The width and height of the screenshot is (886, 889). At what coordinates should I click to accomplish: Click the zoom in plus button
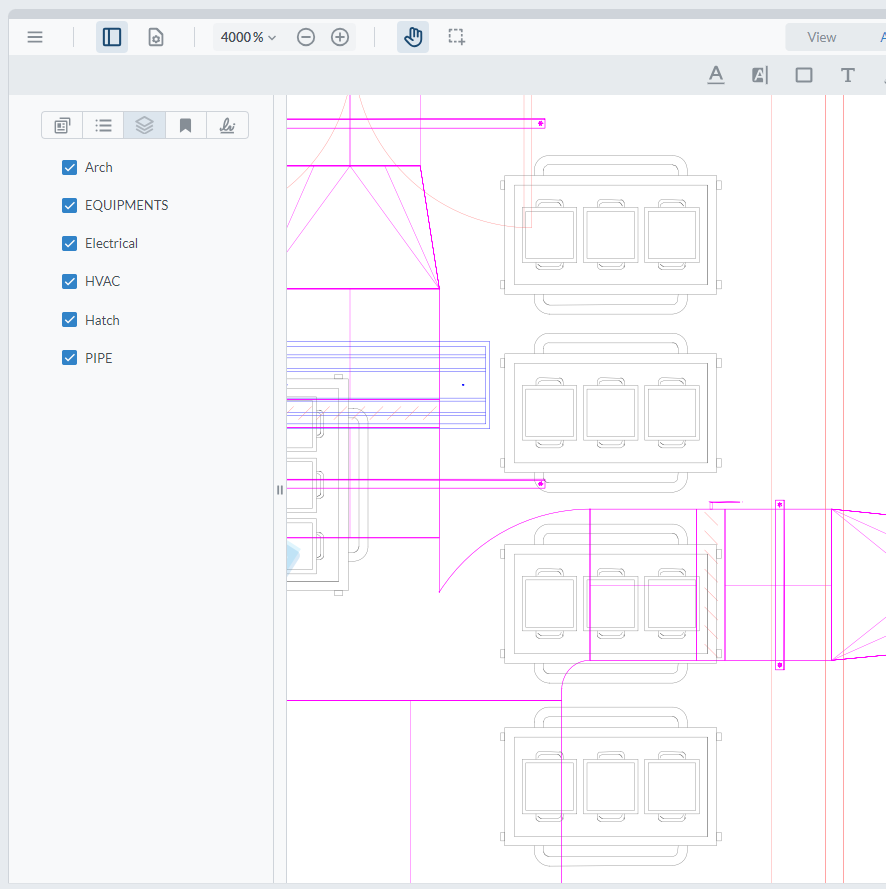pyautogui.click(x=340, y=37)
